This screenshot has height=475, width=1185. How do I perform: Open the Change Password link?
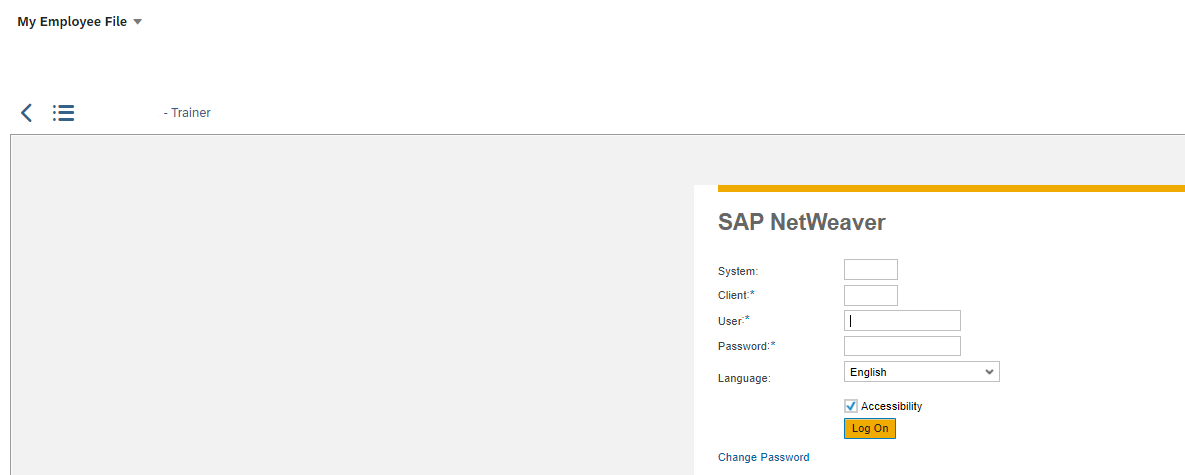(x=763, y=457)
